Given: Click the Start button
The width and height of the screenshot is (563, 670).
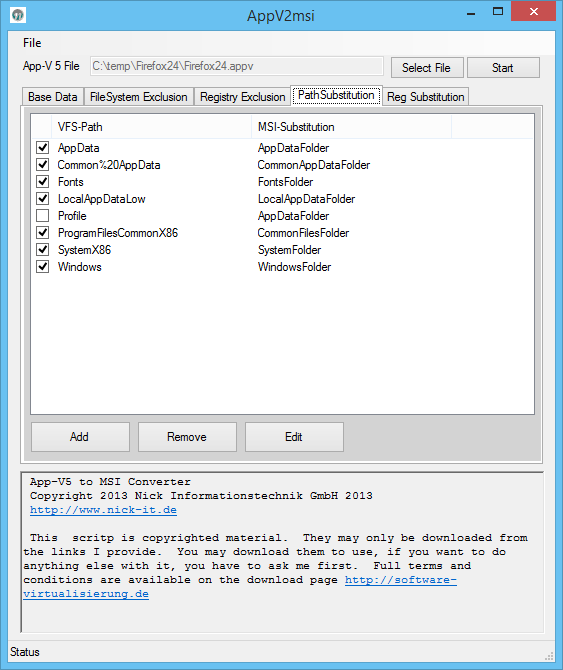Looking at the screenshot, I should 503,68.
